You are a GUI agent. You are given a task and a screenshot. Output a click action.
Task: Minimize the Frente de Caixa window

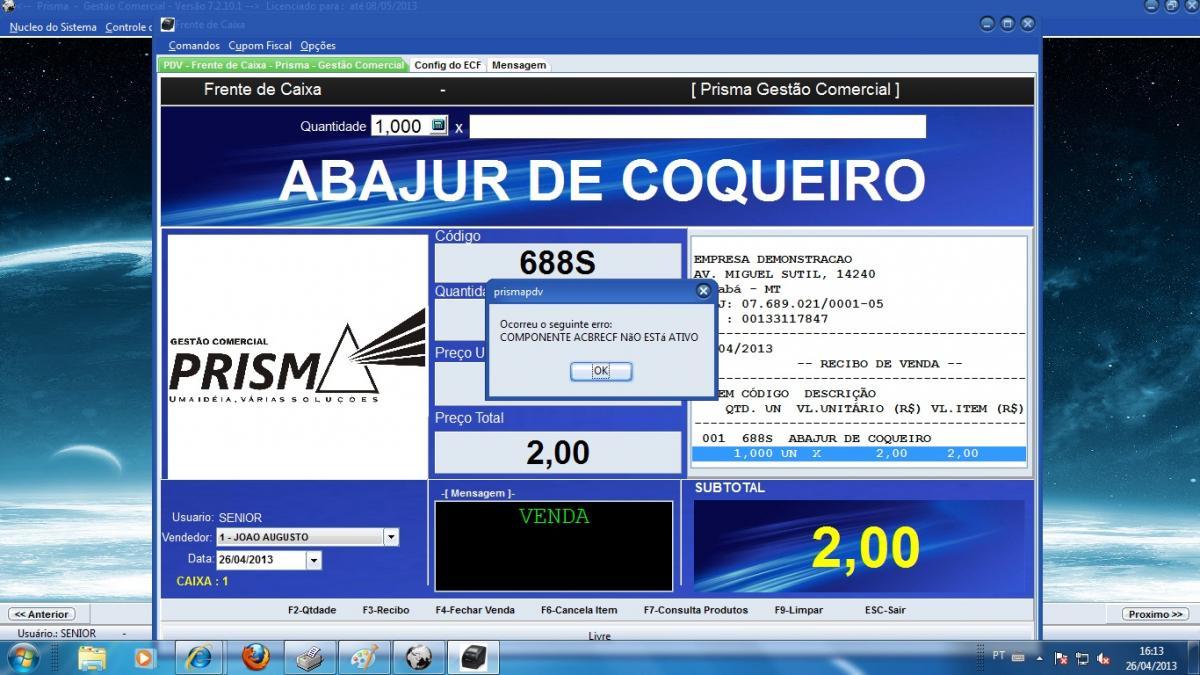pos(987,24)
